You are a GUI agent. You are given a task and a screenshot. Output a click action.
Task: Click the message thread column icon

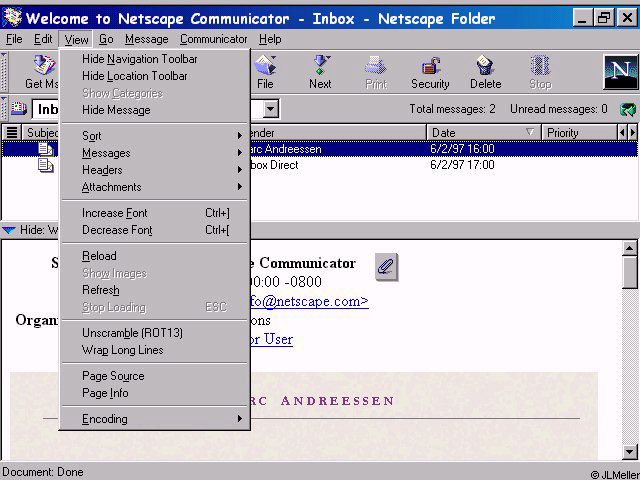pos(12,132)
